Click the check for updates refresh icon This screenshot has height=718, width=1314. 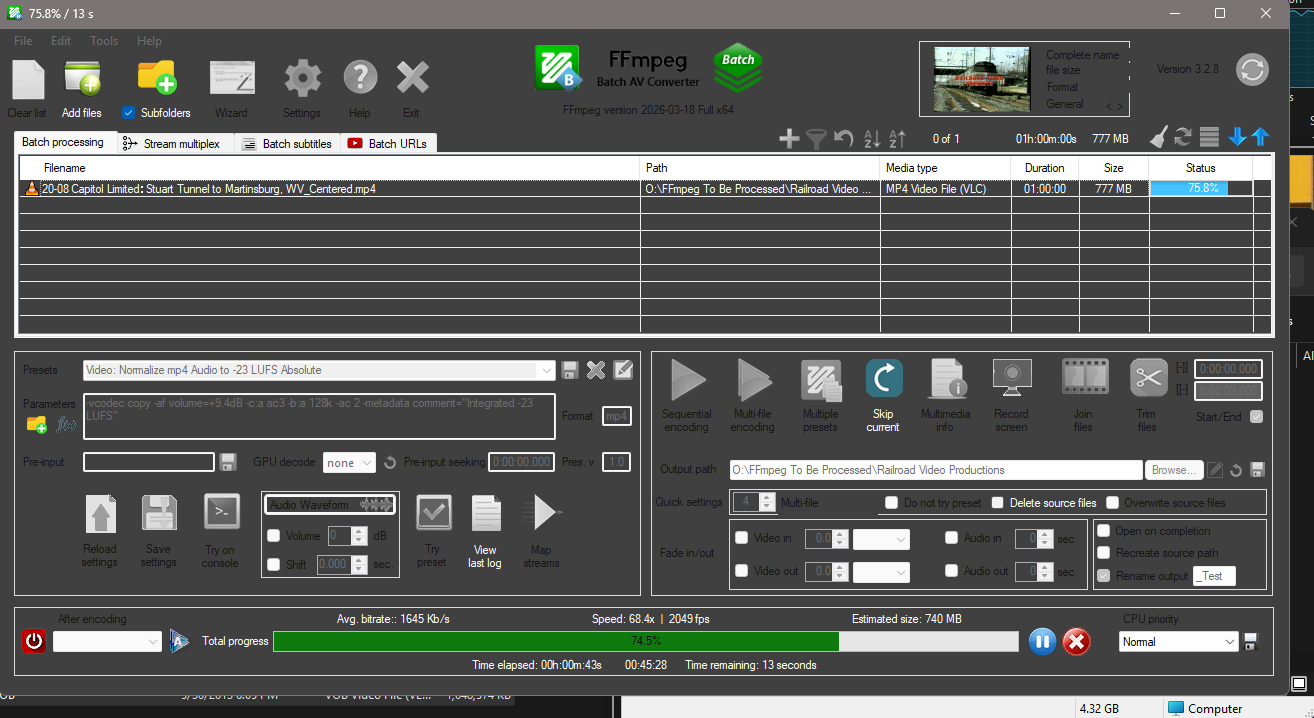[x=1252, y=70]
